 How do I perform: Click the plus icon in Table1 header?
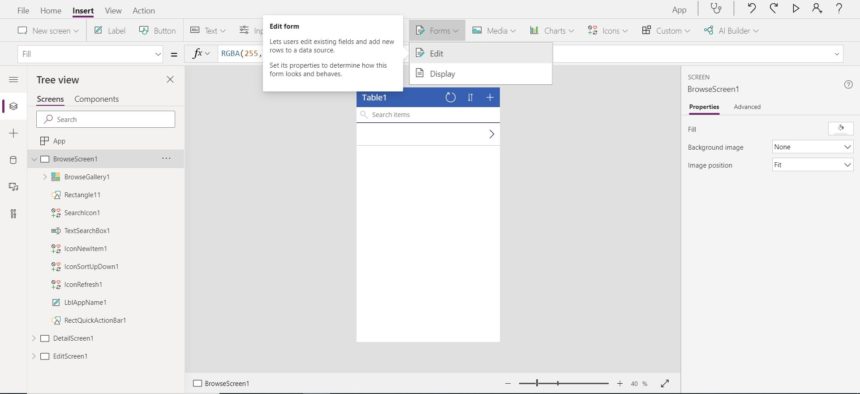490,98
